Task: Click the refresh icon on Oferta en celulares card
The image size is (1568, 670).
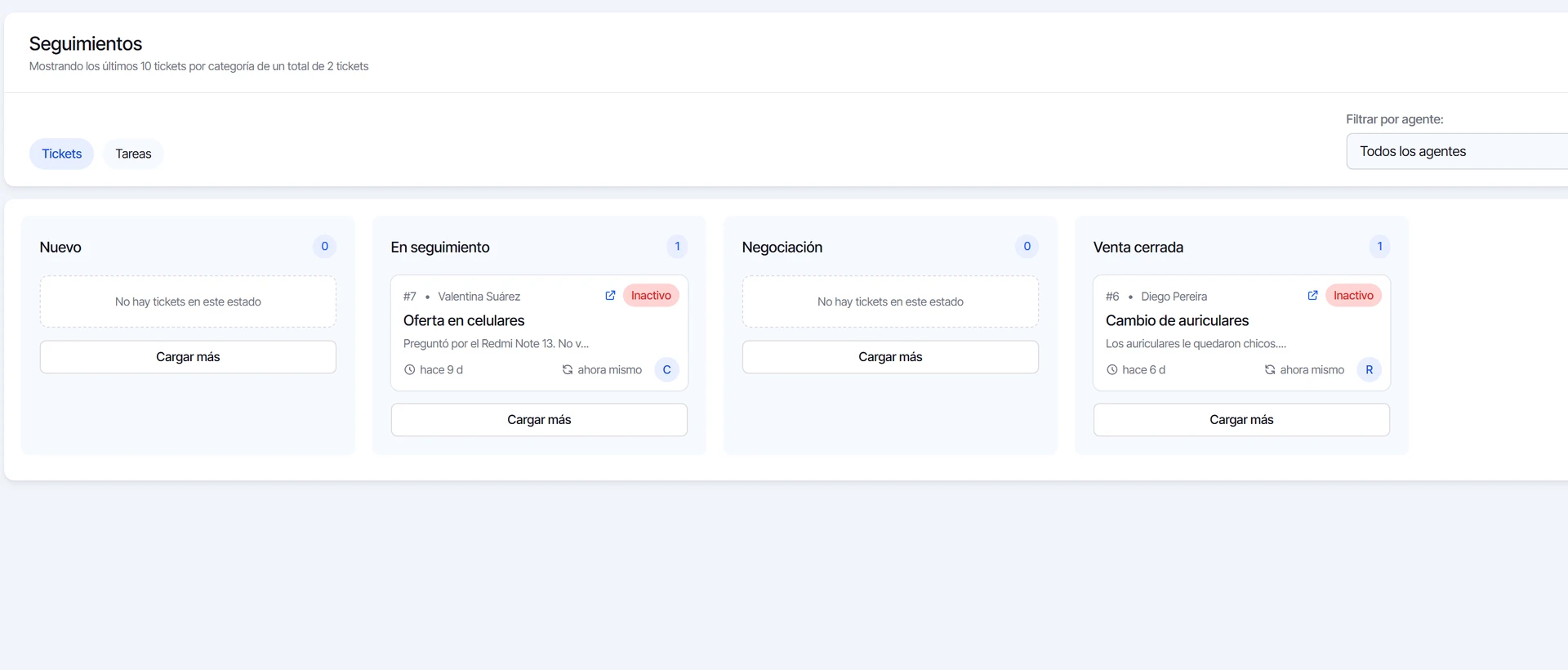Action: [568, 370]
